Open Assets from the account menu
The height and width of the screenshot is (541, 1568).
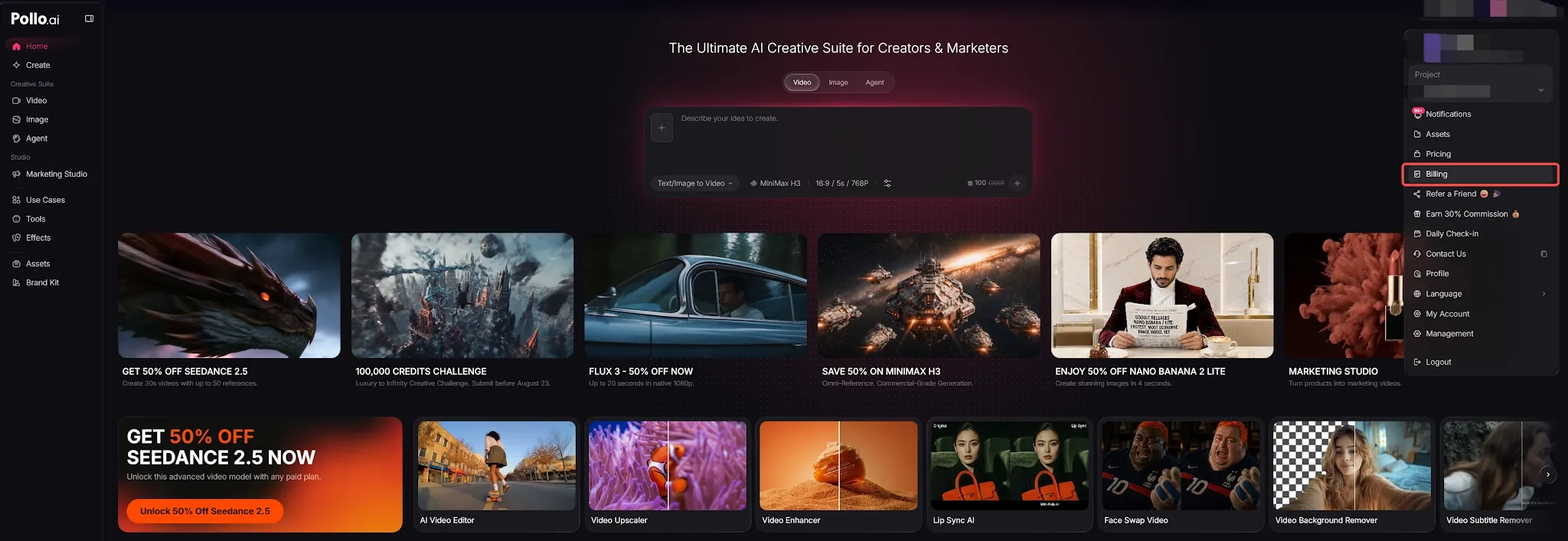coord(1480,134)
